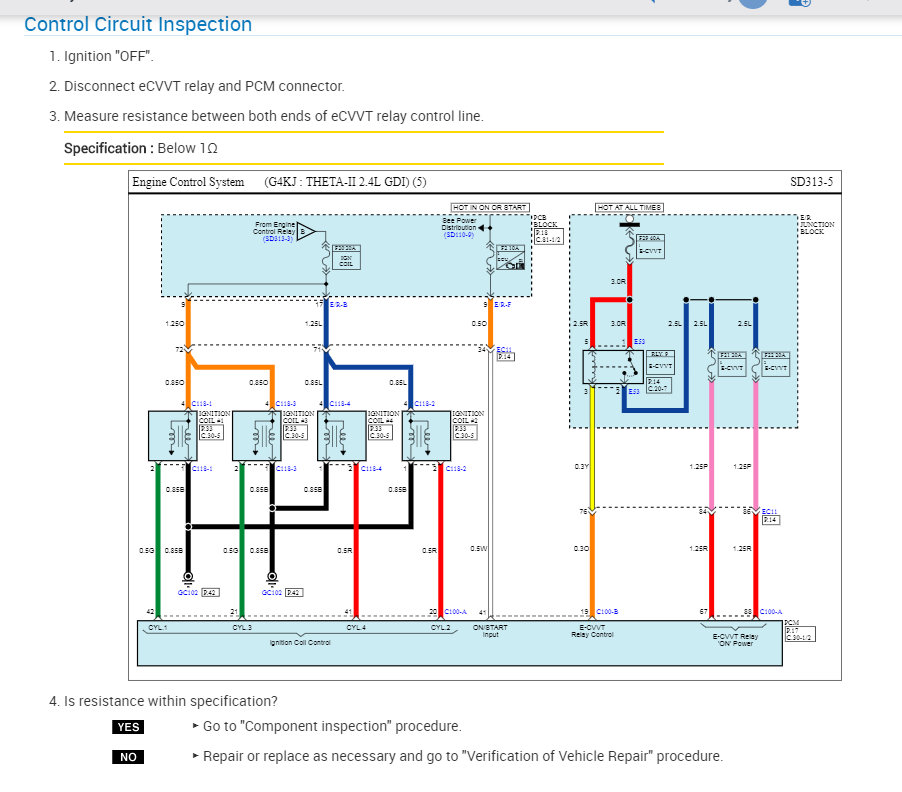Click the IGN COIL fuse box
Screen dimensions: 902x792
(x=346, y=257)
